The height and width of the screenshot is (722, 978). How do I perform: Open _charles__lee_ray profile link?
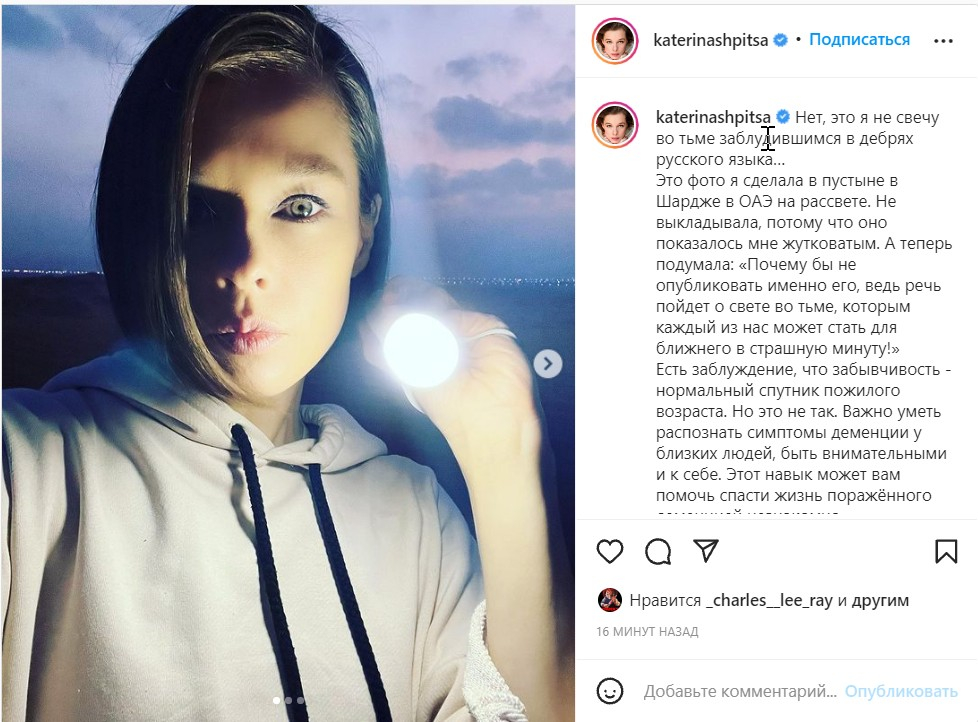pos(769,601)
